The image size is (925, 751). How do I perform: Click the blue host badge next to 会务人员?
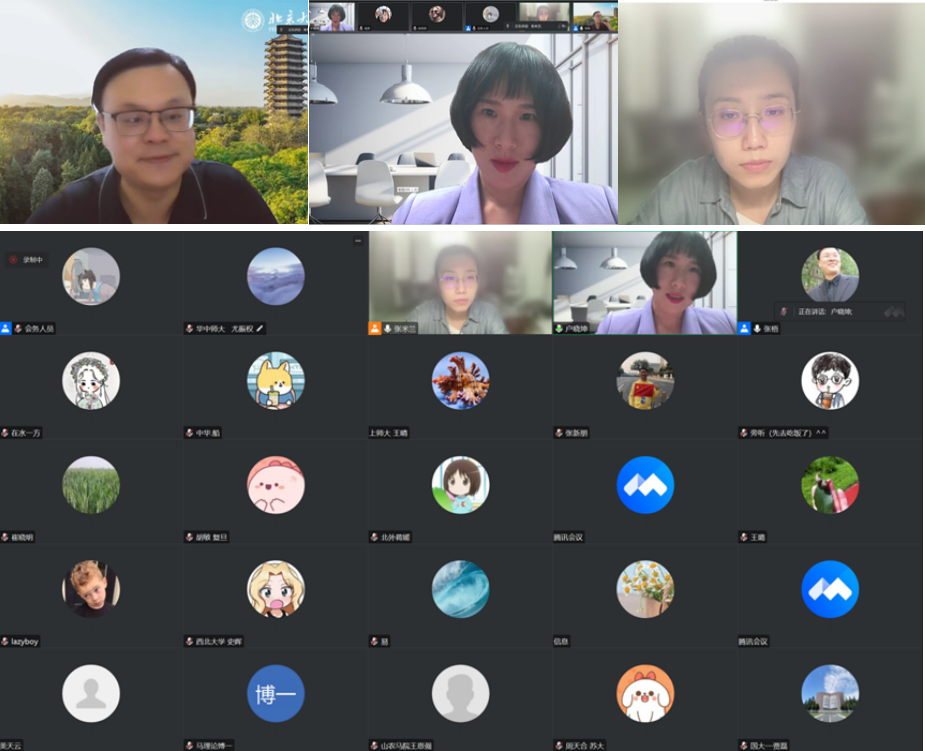pos(6,328)
